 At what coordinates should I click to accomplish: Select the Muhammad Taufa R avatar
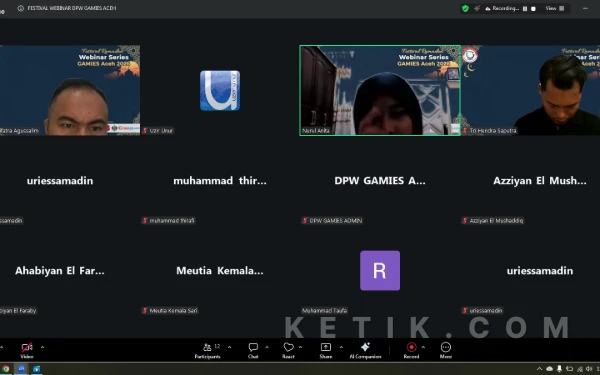click(x=380, y=271)
